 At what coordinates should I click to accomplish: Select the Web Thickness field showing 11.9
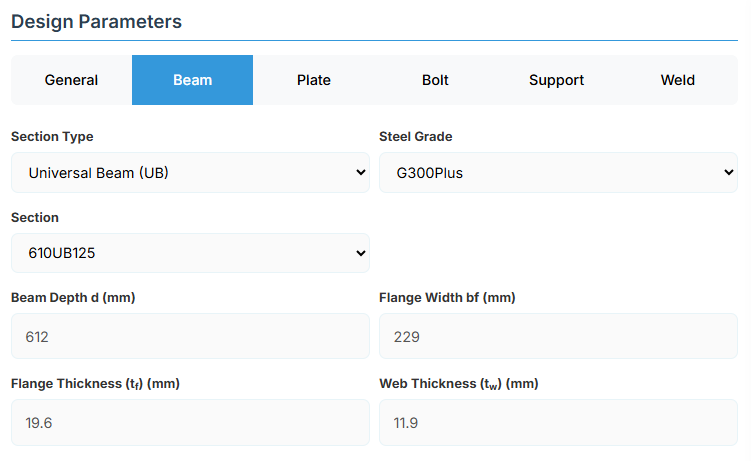pos(558,423)
